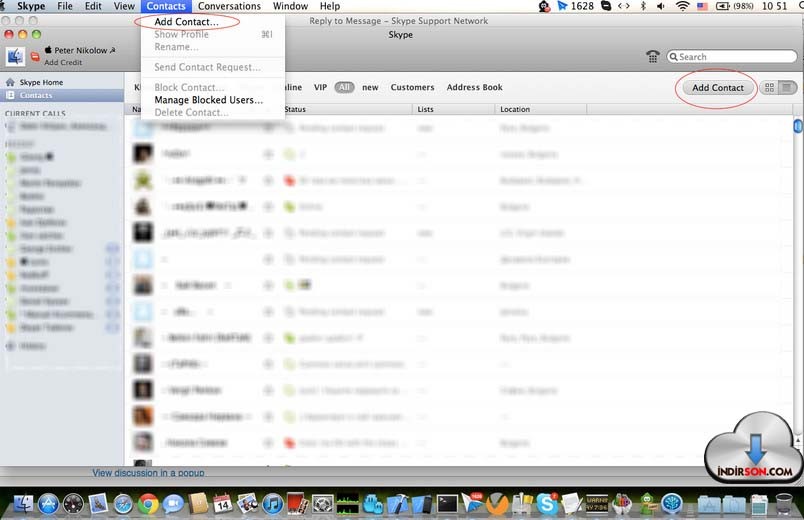Select the VIP contact filter
Screen dimensions: 804x520
pos(320,87)
